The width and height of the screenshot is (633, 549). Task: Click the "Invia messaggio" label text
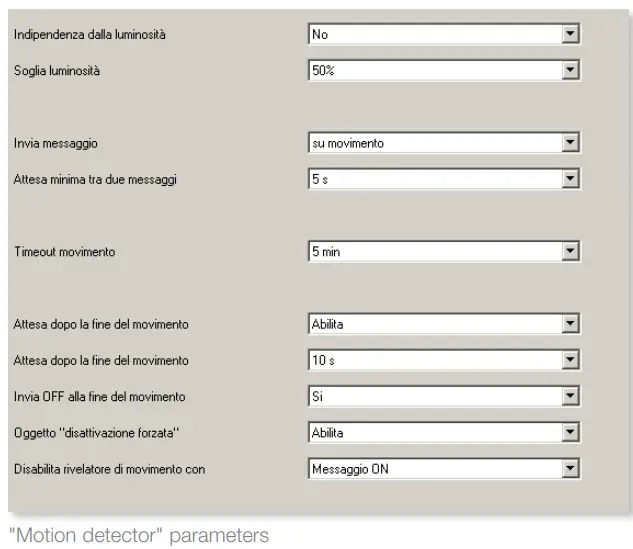coord(55,144)
